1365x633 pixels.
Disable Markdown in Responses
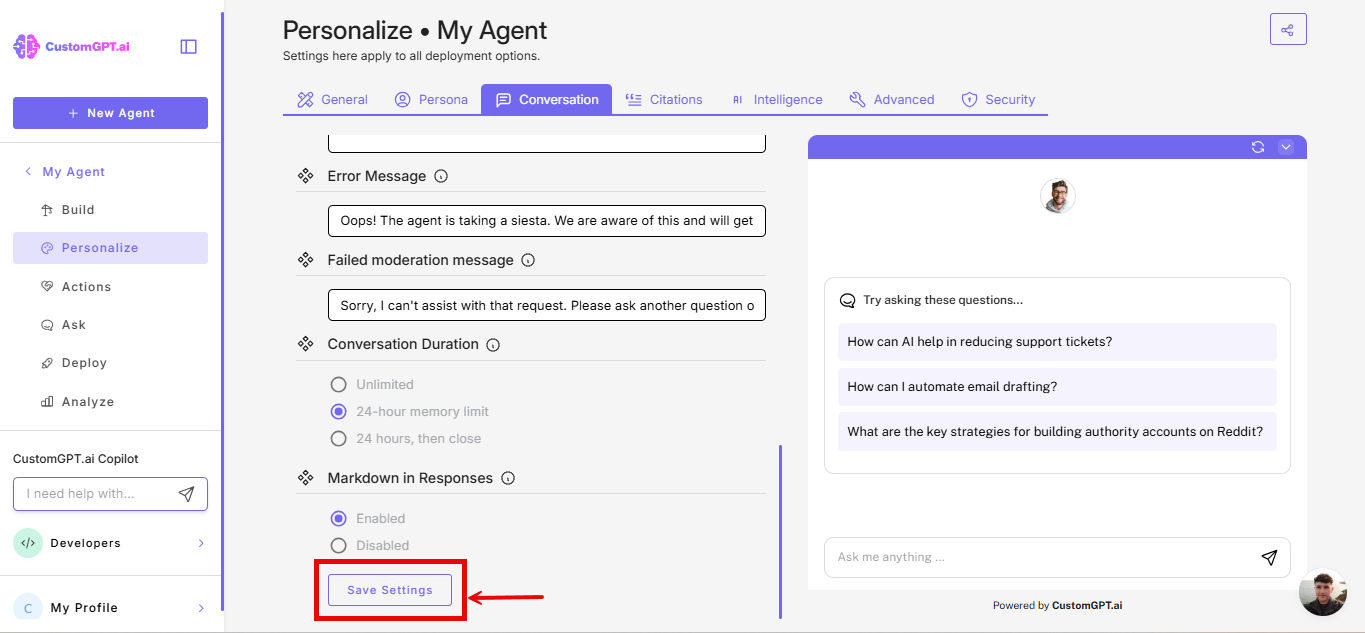[x=338, y=545]
